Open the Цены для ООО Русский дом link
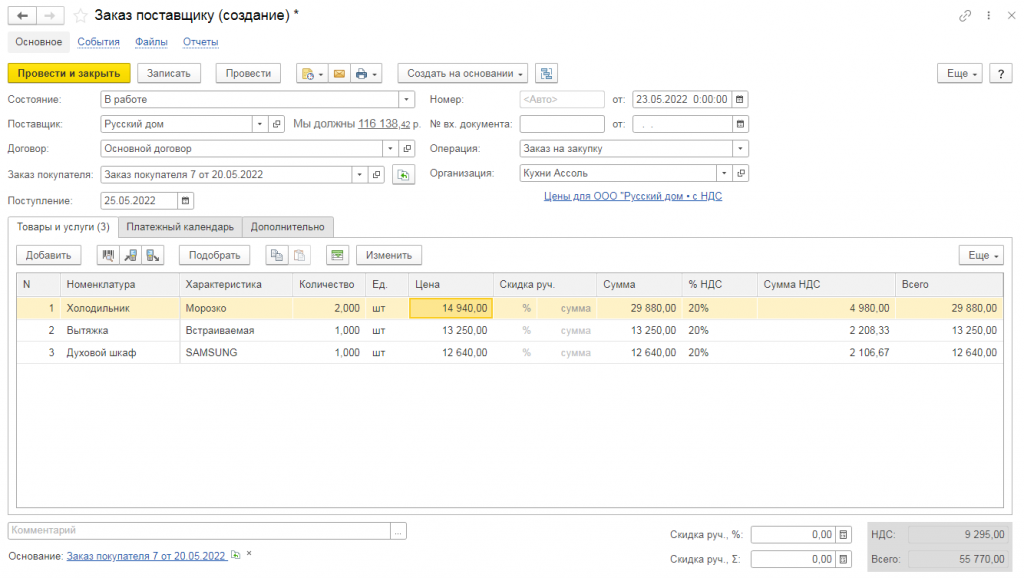 633,196
